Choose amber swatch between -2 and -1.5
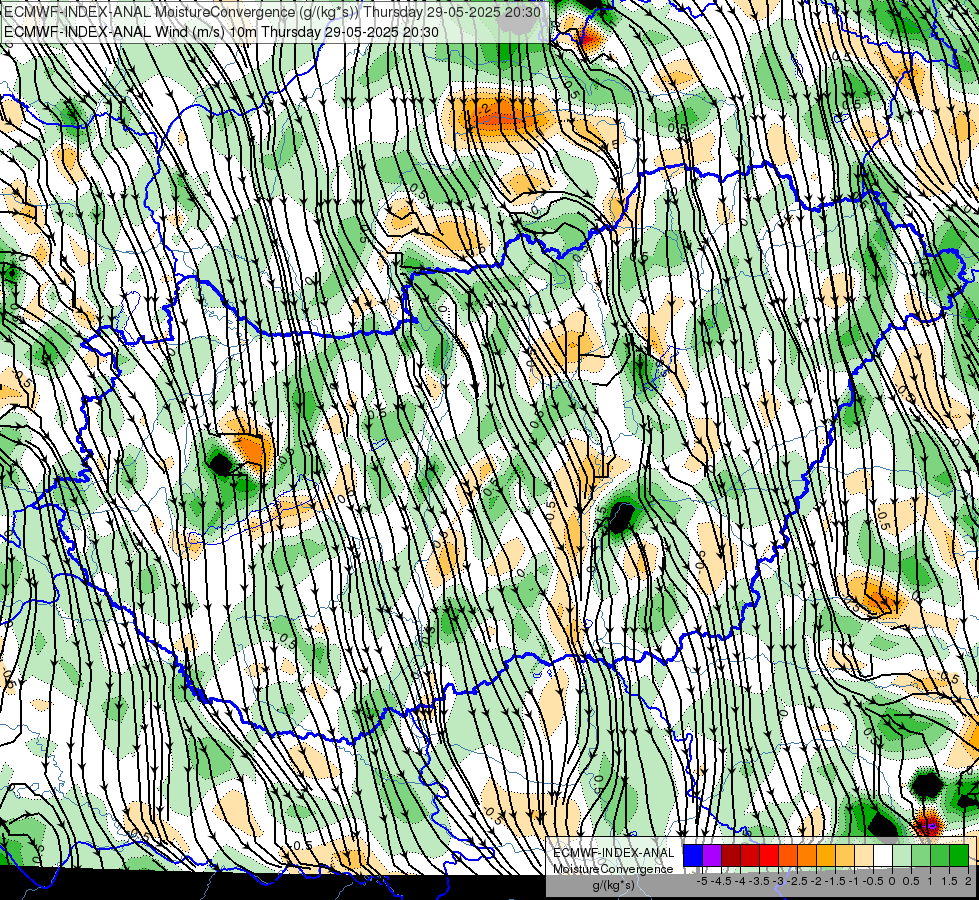Screen dimensions: 979x900 point(826,856)
